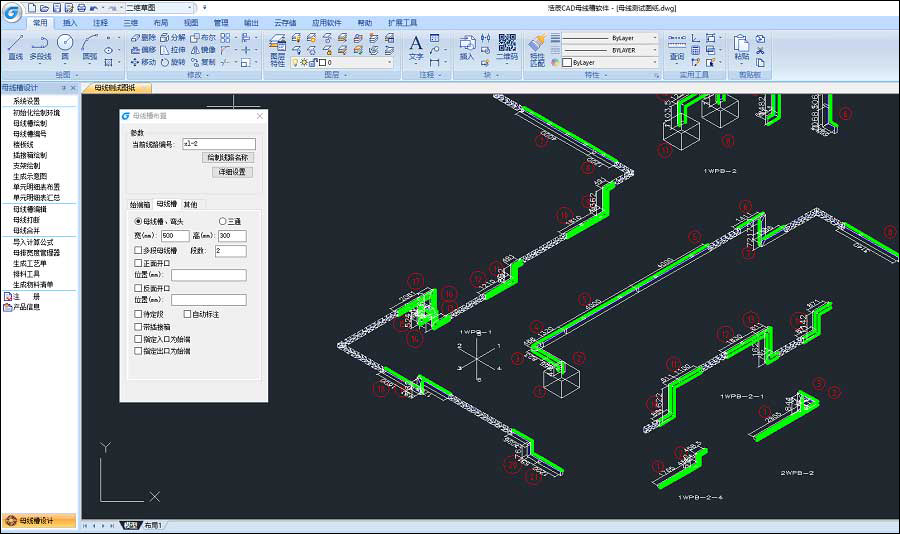
Task: Select the 三通 radio button
Action: tap(223, 221)
